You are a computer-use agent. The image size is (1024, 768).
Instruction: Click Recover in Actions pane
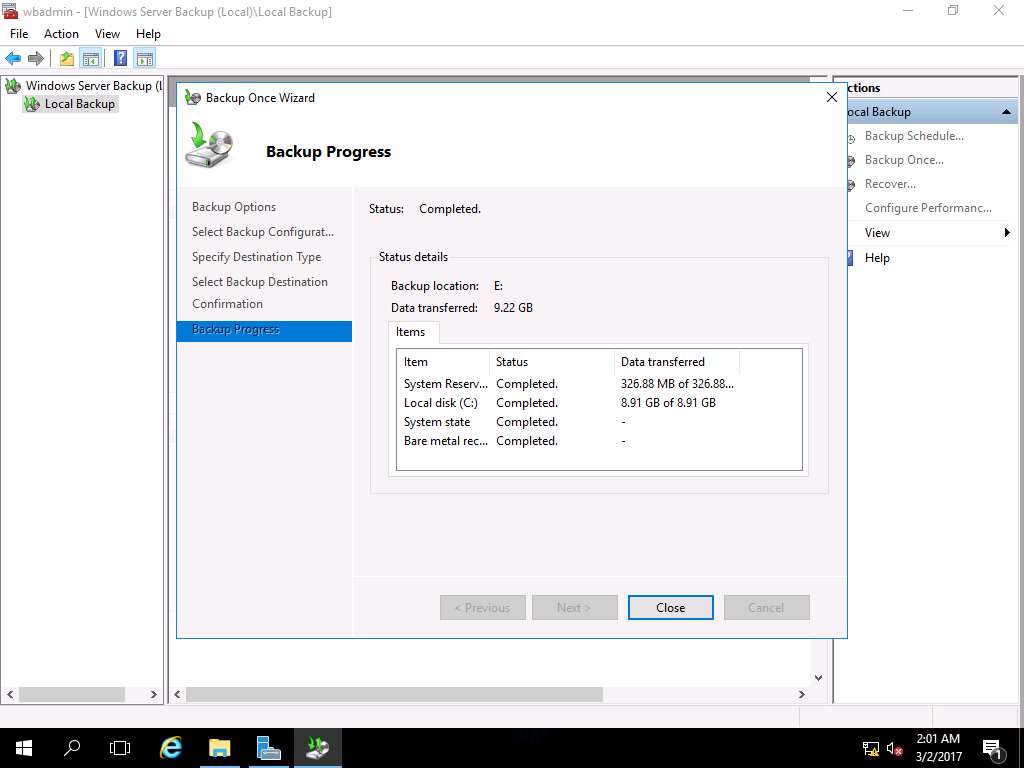coord(890,184)
